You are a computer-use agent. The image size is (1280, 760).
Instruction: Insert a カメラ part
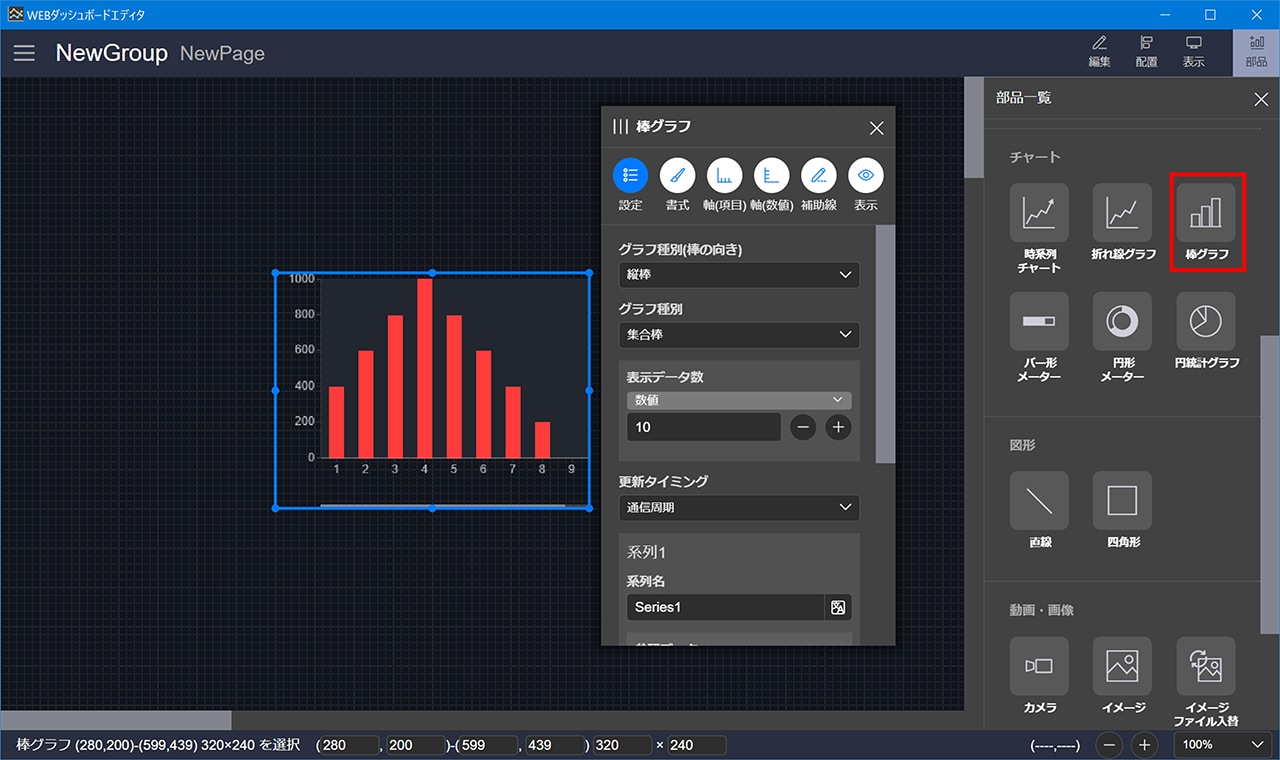[1039, 666]
